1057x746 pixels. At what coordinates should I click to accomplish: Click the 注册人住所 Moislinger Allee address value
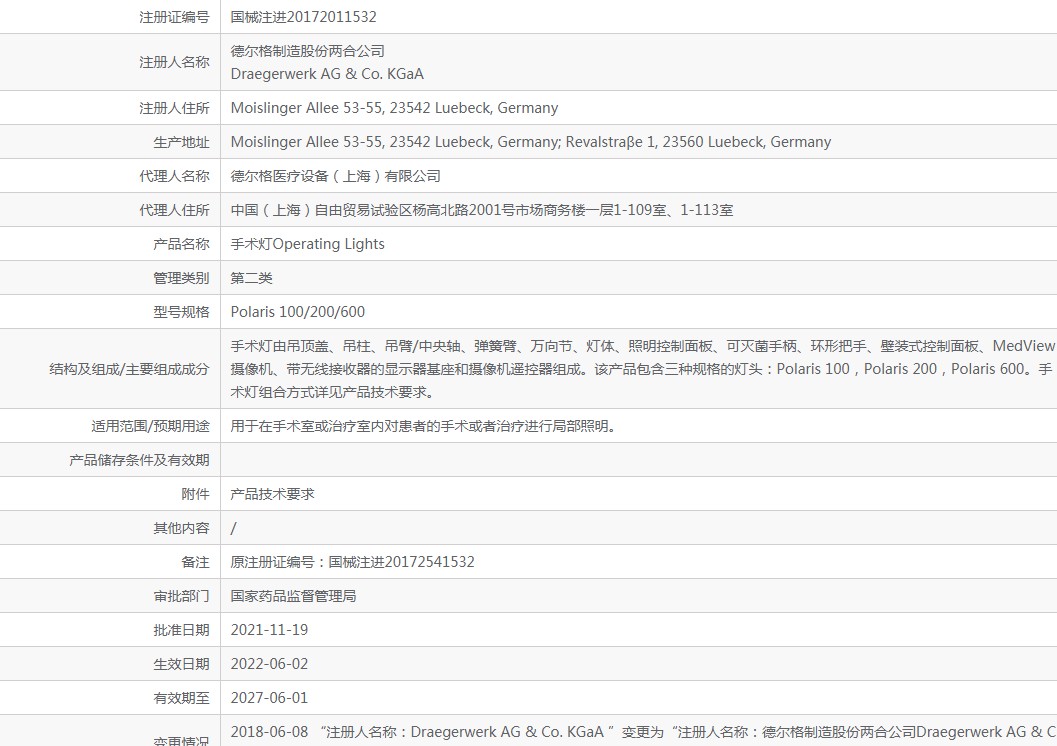394,108
